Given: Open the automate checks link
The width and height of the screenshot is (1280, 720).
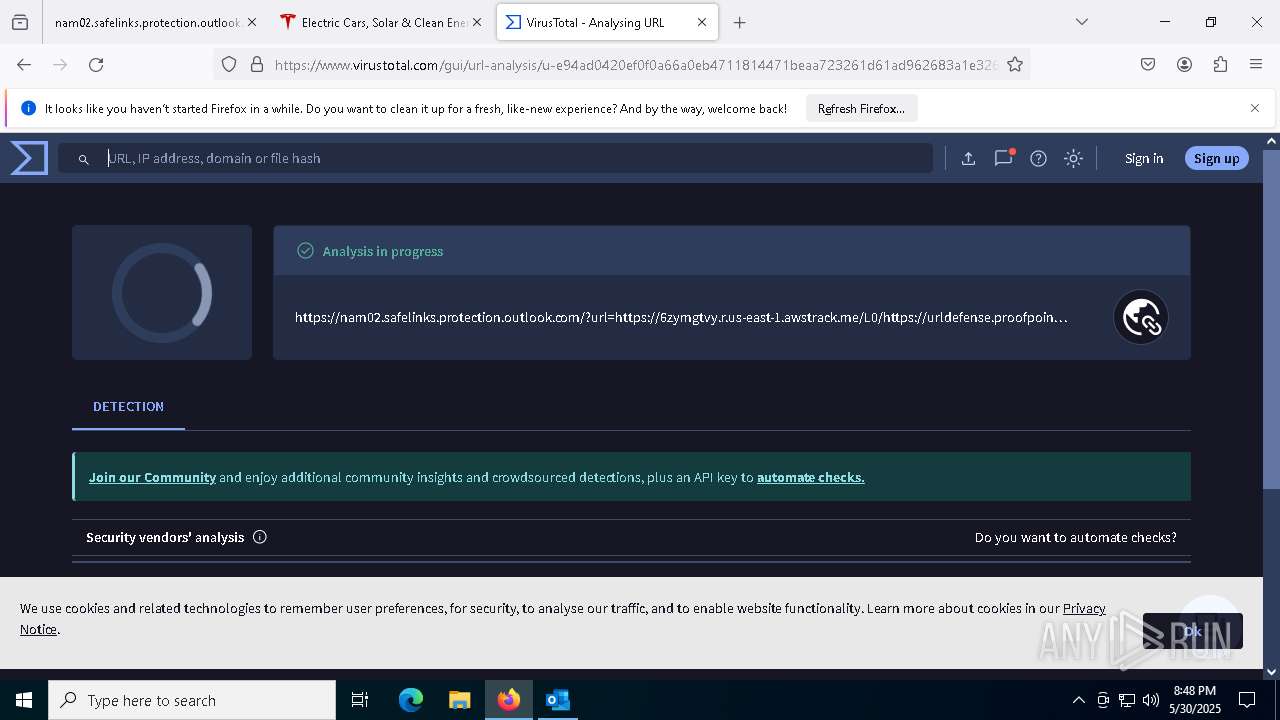Looking at the screenshot, I should click(811, 477).
